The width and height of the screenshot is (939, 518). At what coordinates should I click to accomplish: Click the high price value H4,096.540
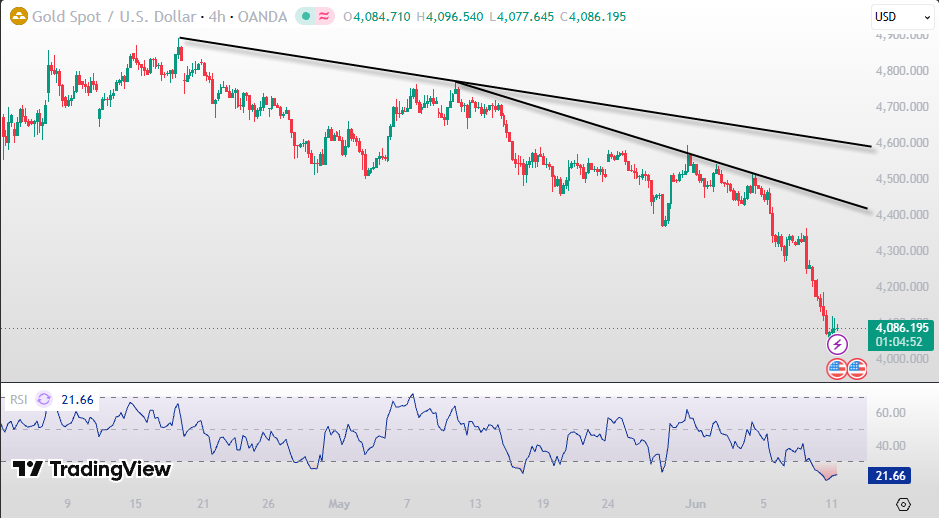[449, 17]
